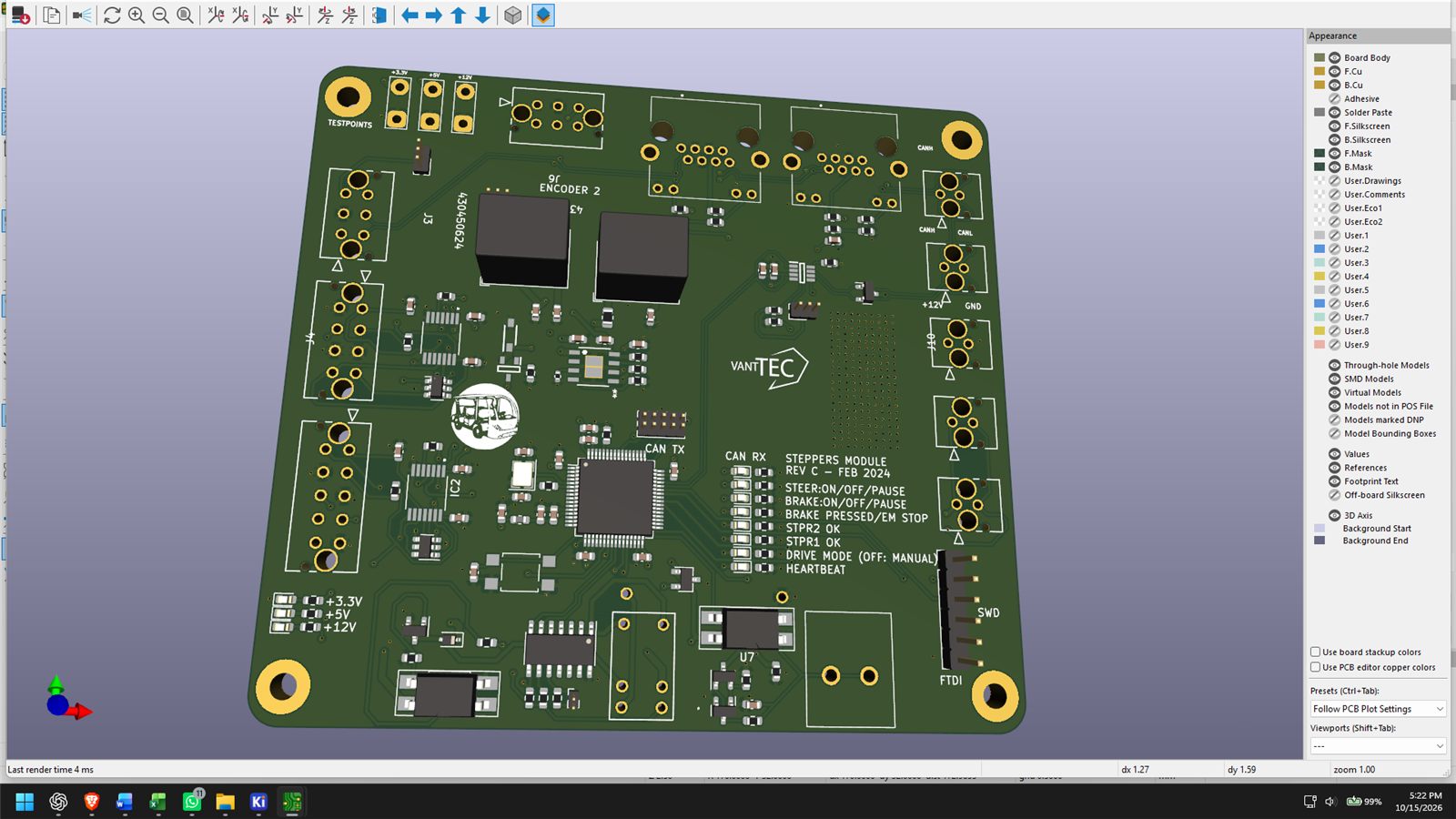
Task: Move board left with arrow
Action: tap(409, 15)
